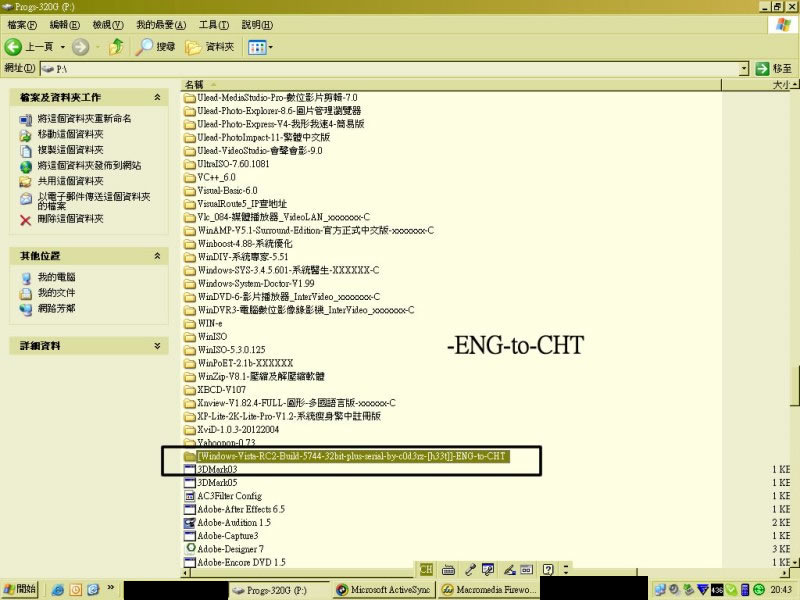Select the Adobe-Capture3 shortcut icon
The height and width of the screenshot is (600, 800).
coord(190,536)
